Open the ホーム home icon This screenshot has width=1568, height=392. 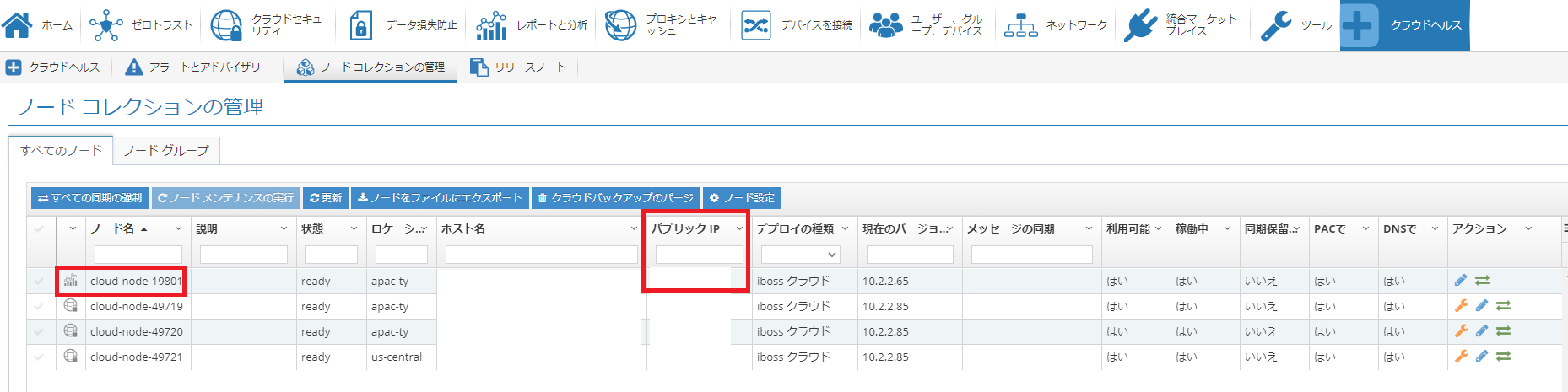[x=17, y=25]
